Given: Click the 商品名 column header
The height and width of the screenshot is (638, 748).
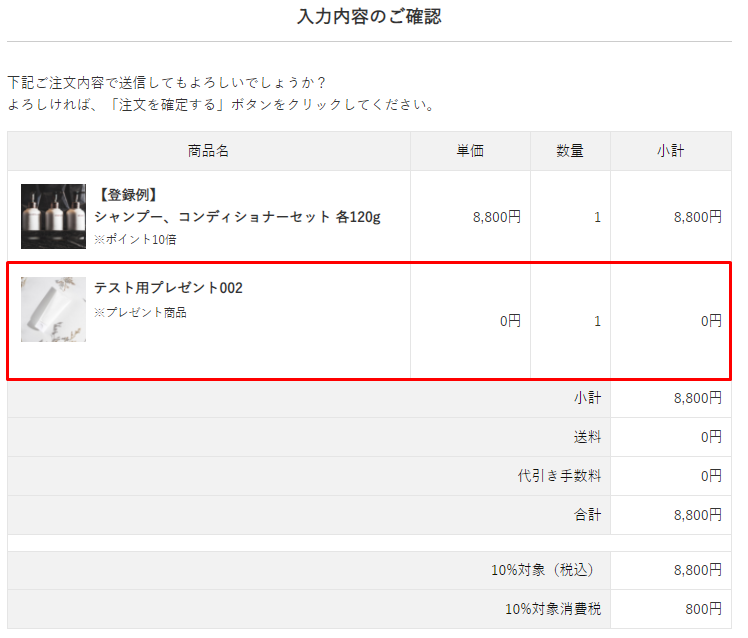Looking at the screenshot, I should pos(208,151).
